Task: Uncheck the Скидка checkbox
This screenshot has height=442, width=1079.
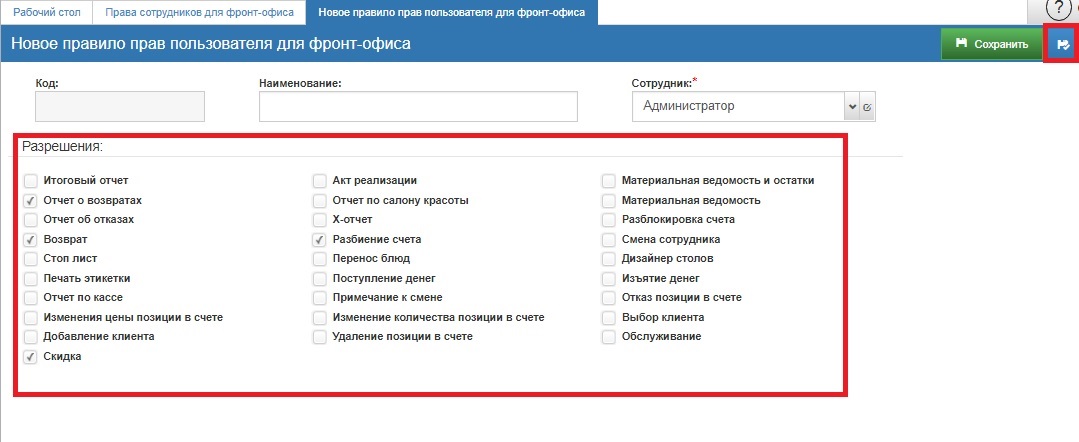Action: click(31, 357)
